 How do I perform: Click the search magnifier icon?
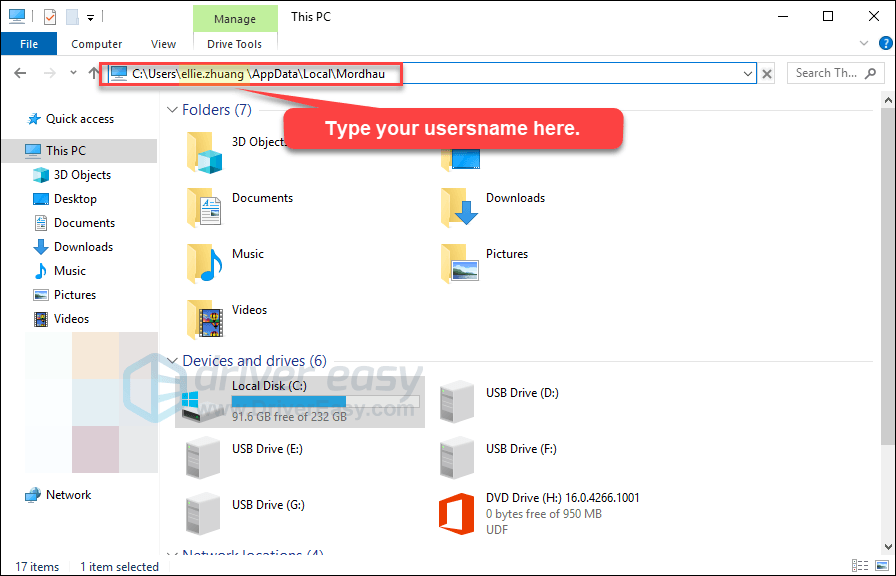[870, 73]
